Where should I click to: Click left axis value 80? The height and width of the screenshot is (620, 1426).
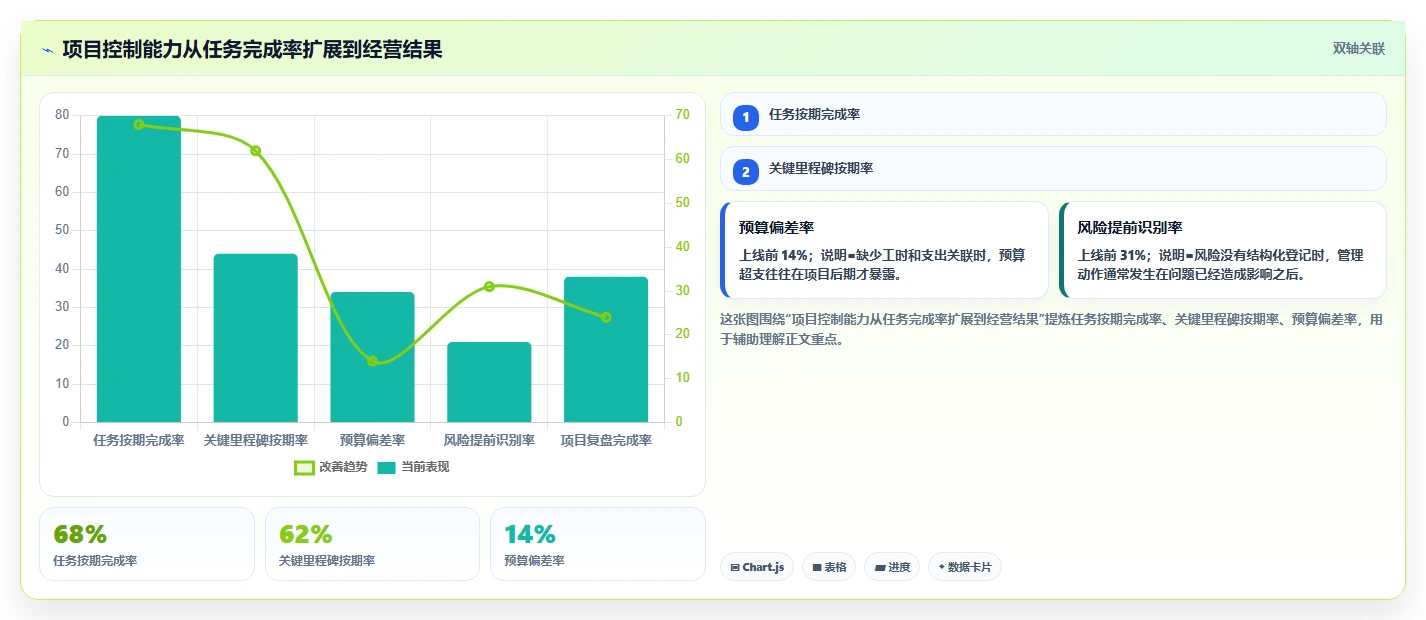pyautogui.click(x=62, y=115)
